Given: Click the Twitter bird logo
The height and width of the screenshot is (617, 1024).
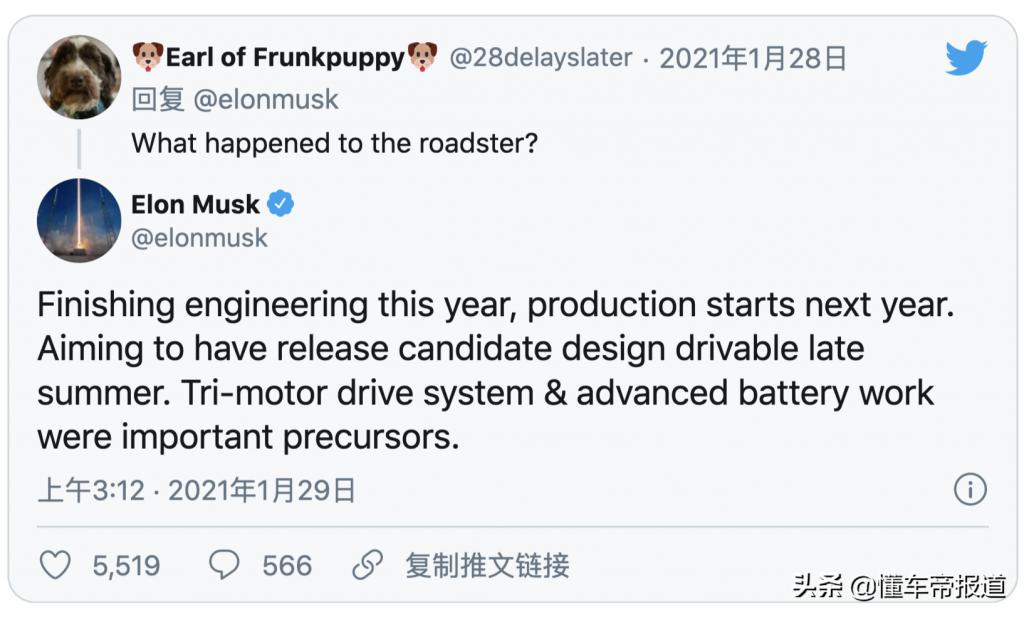Looking at the screenshot, I should coord(966,58).
